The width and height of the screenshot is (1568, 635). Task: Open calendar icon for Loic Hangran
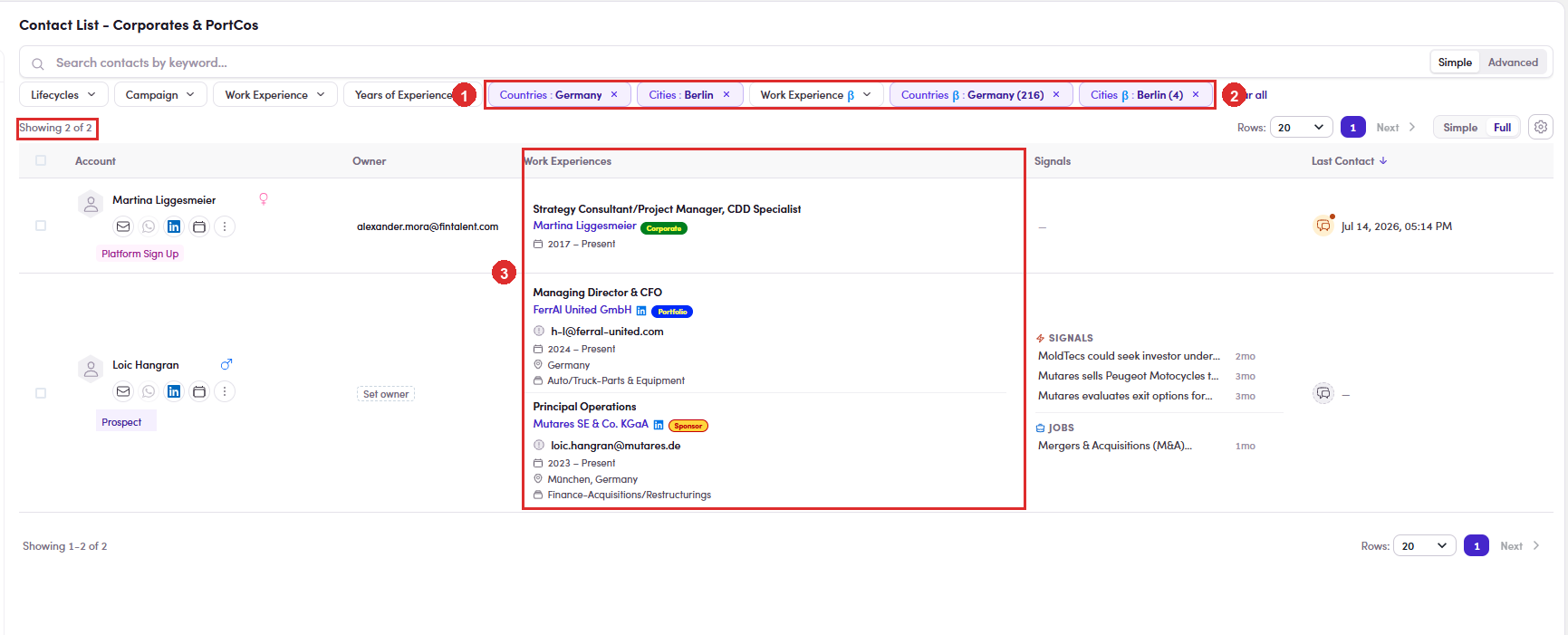[x=199, y=391]
